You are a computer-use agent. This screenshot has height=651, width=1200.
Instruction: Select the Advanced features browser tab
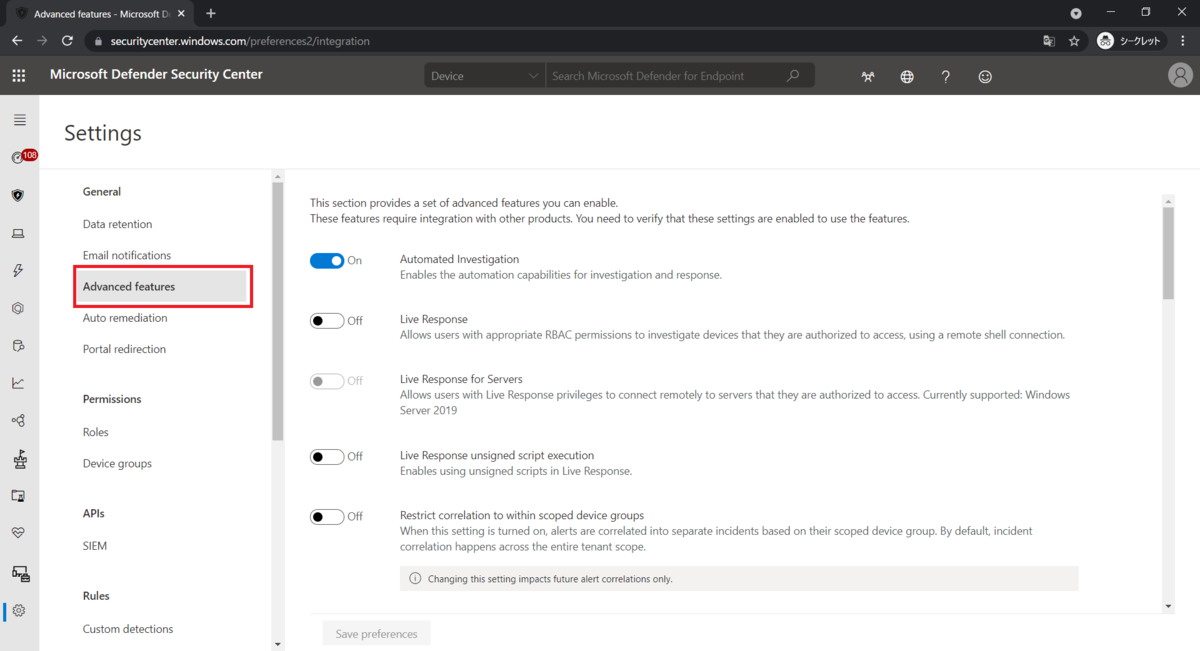(x=100, y=14)
